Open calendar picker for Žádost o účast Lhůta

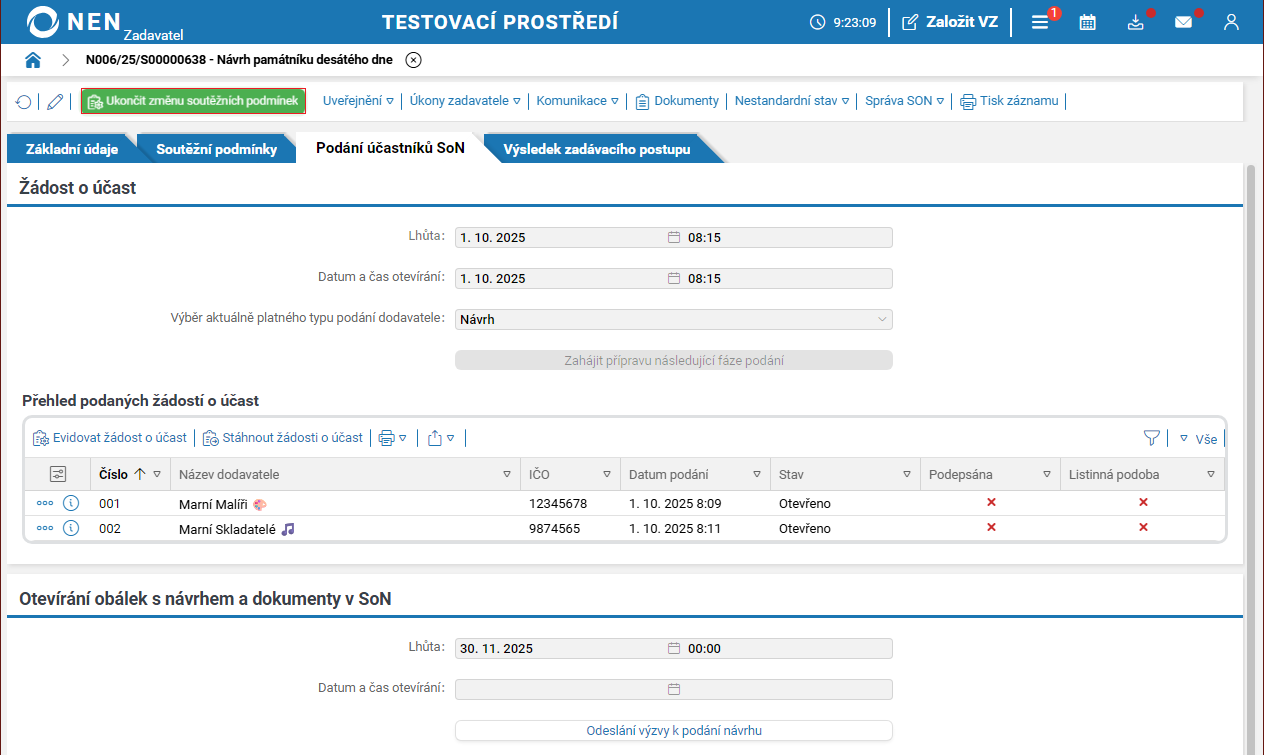674,238
